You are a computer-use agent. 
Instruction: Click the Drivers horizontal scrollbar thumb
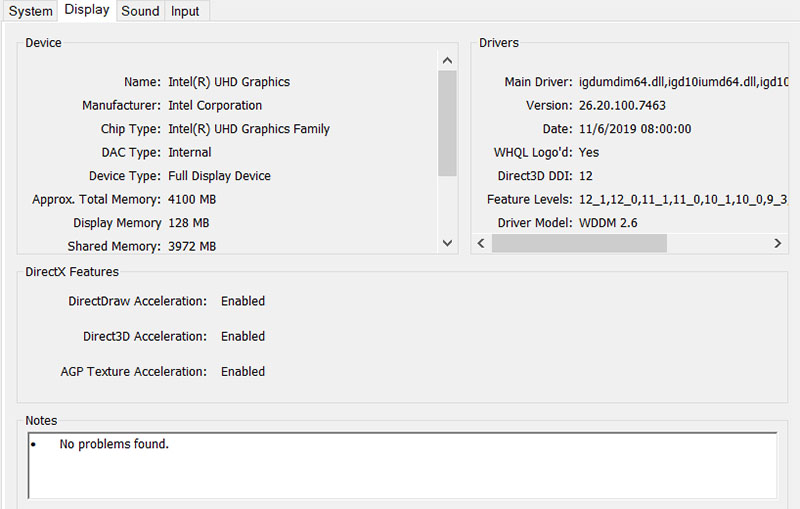tap(579, 243)
